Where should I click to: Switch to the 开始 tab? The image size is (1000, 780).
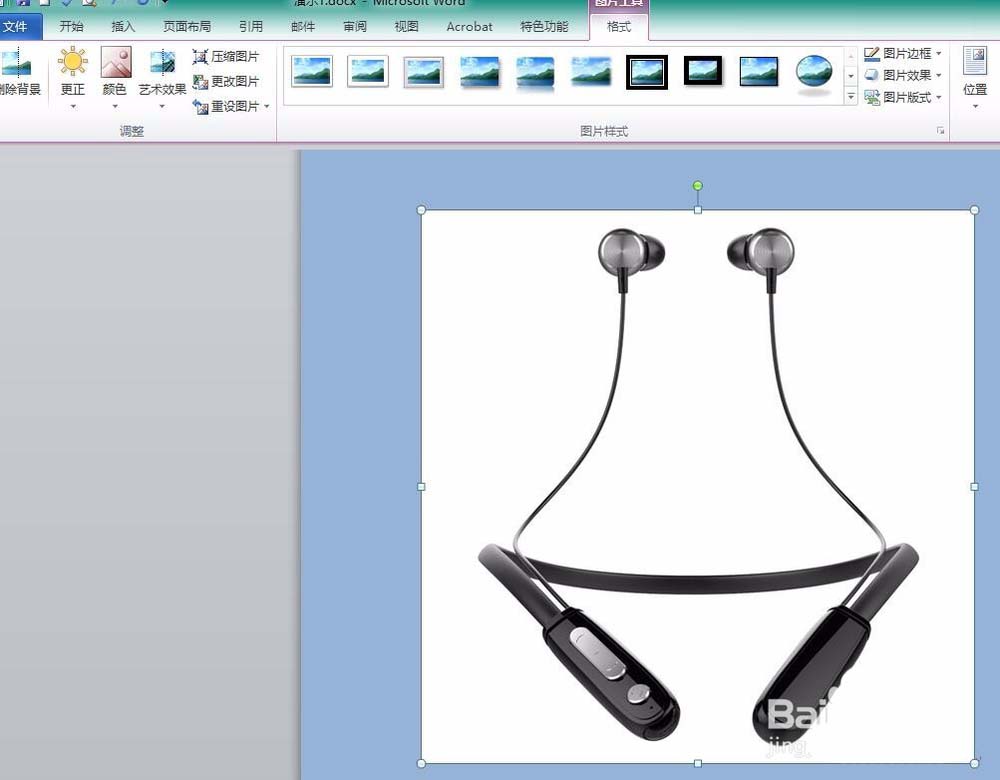pyautogui.click(x=71, y=27)
